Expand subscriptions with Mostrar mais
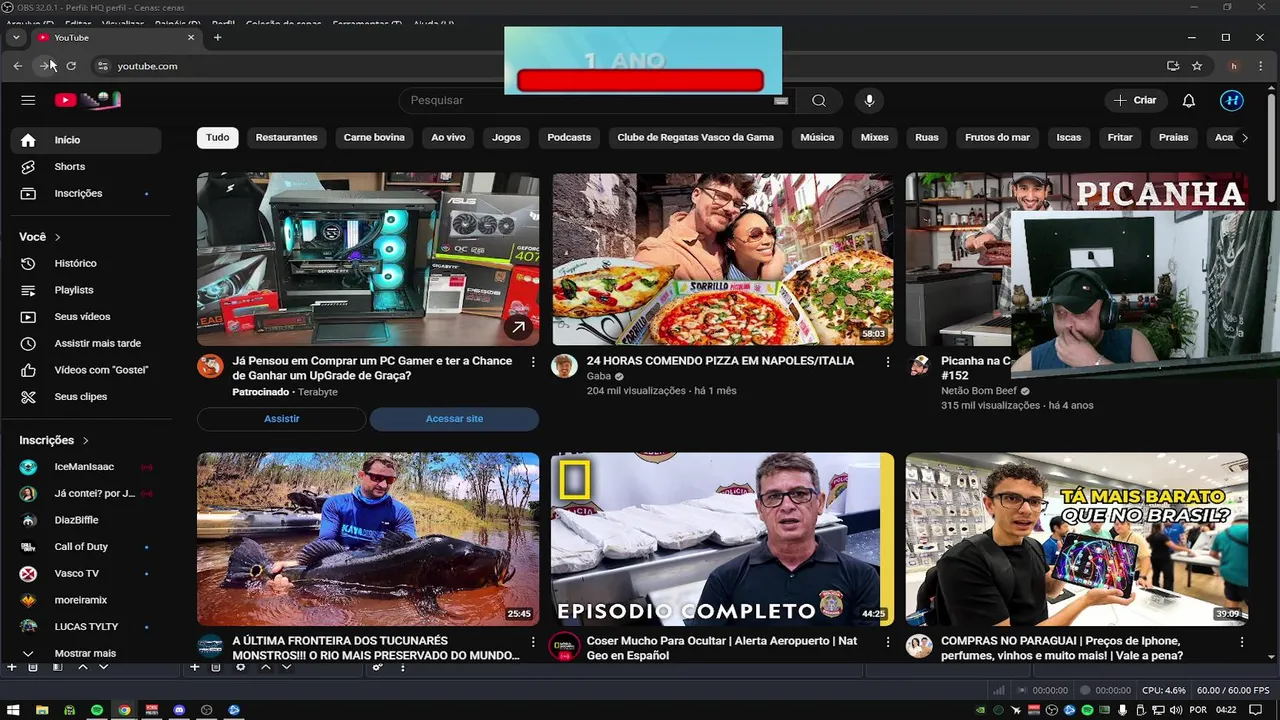Image resolution: width=1280 pixels, height=720 pixels. pos(86,653)
